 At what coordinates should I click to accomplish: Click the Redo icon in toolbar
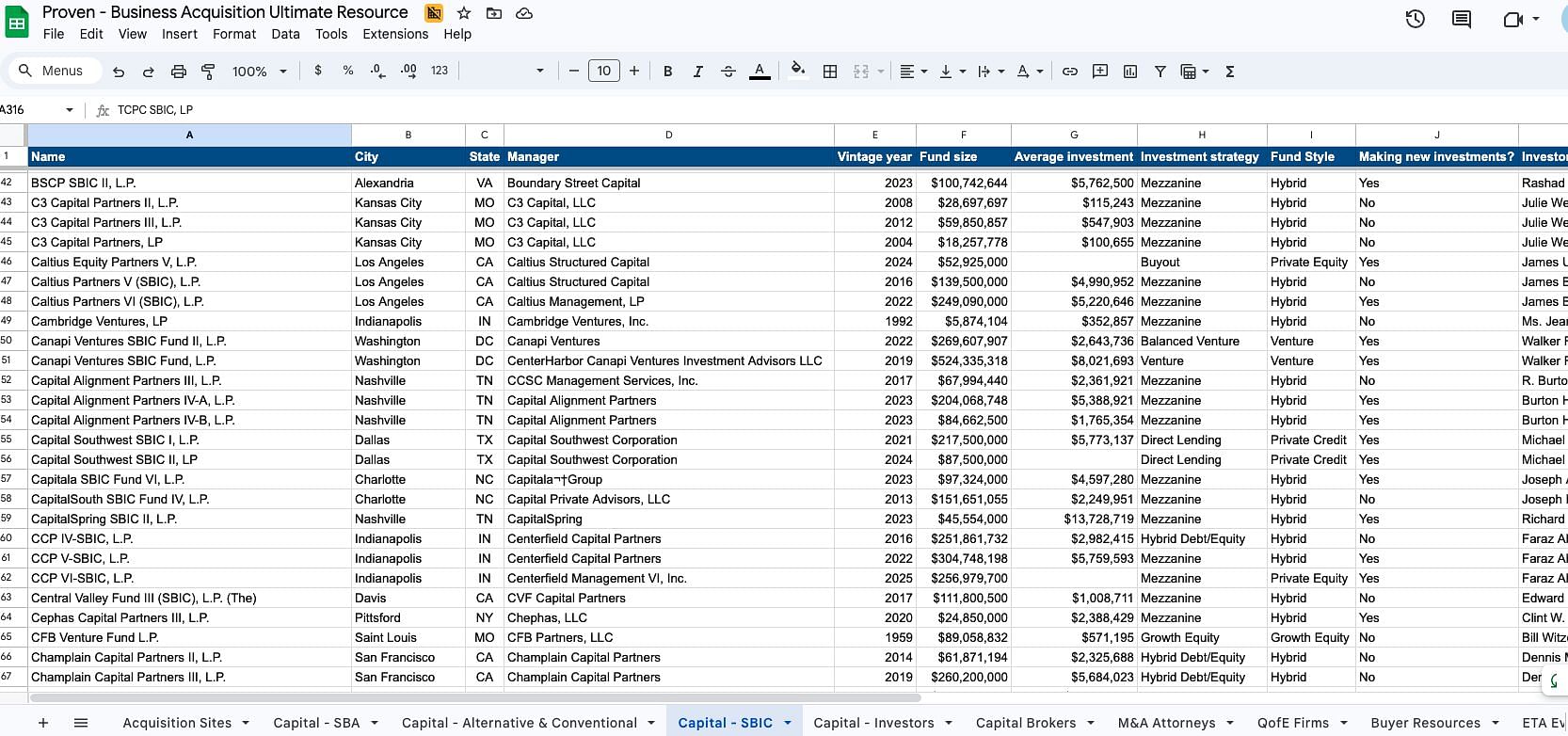pos(148,72)
